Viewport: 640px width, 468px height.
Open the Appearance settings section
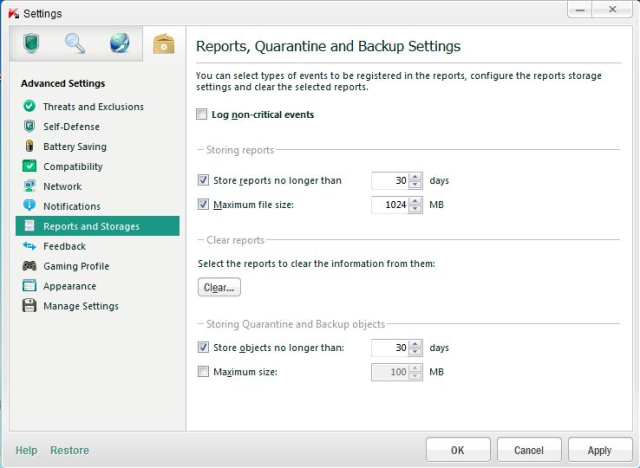tap(69, 286)
